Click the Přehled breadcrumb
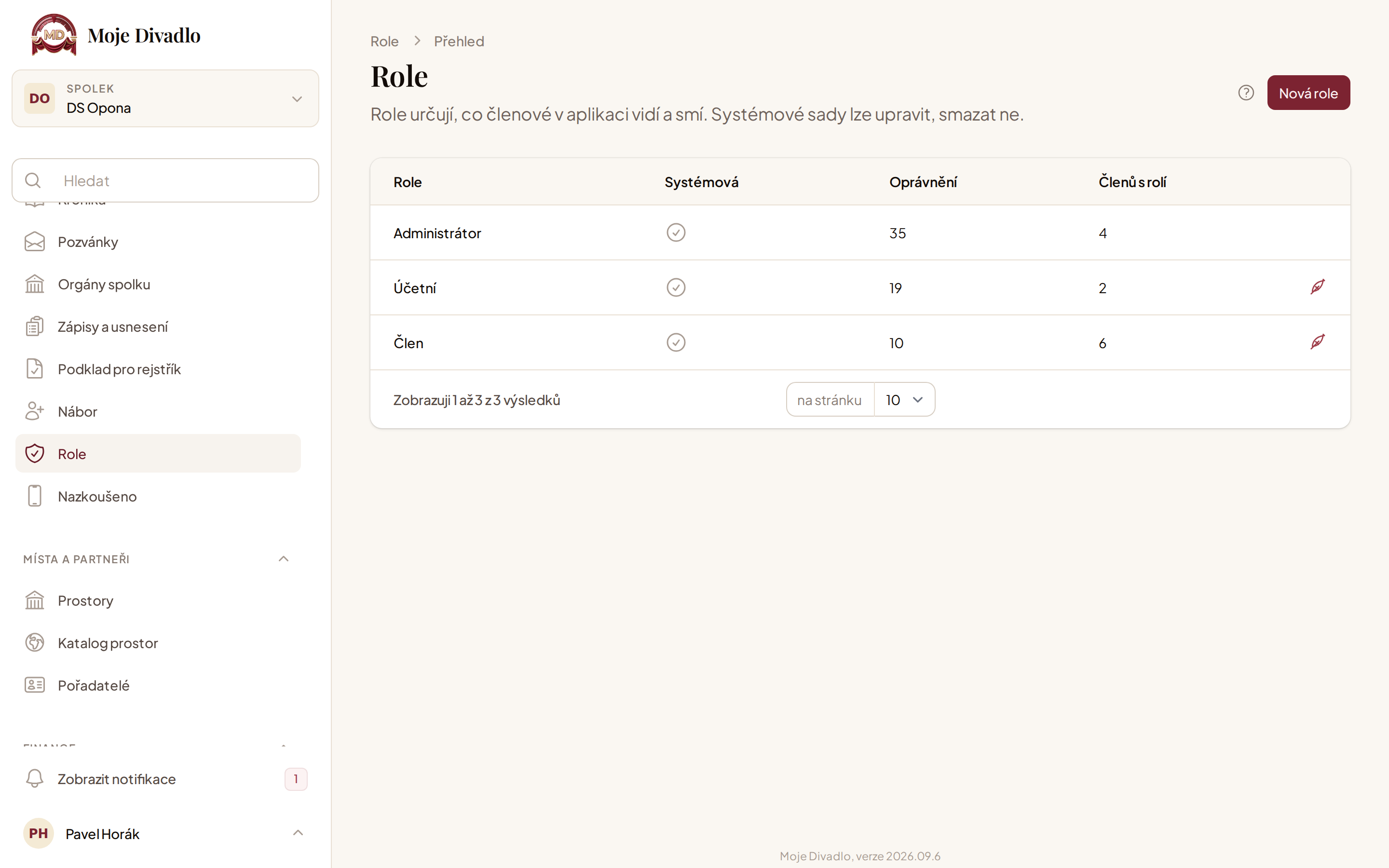Image resolution: width=1389 pixels, height=868 pixels. pyautogui.click(x=459, y=41)
